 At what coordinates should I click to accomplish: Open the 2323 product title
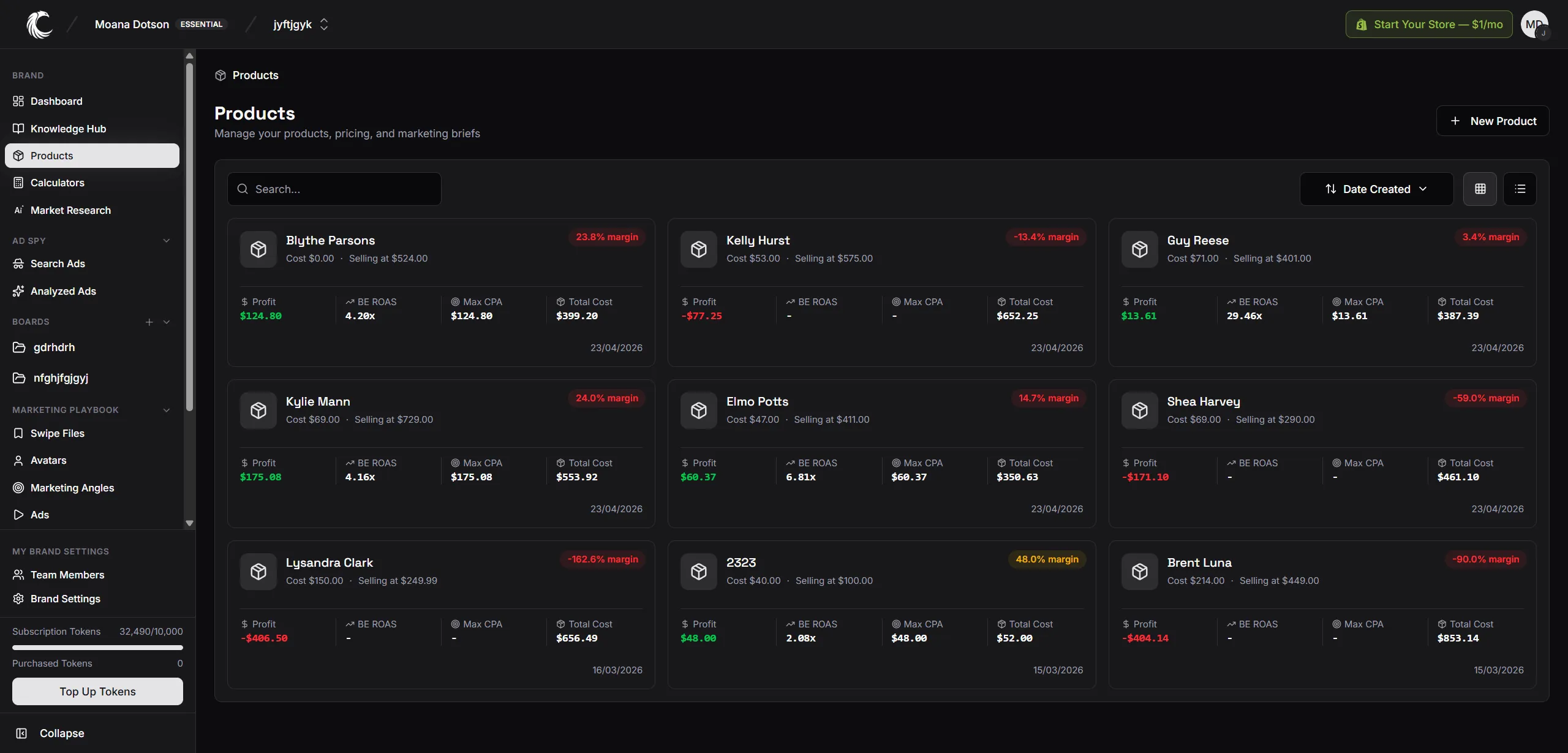click(x=741, y=562)
